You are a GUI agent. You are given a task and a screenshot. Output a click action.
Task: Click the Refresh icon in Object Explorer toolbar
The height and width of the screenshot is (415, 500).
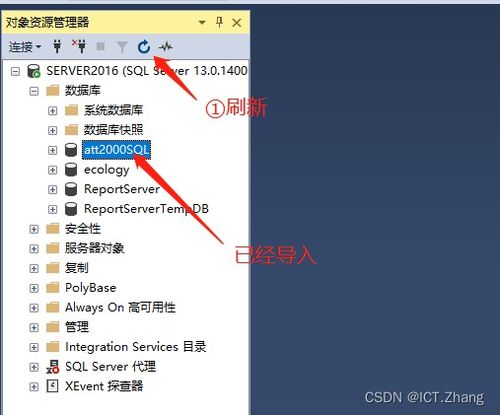[144, 47]
